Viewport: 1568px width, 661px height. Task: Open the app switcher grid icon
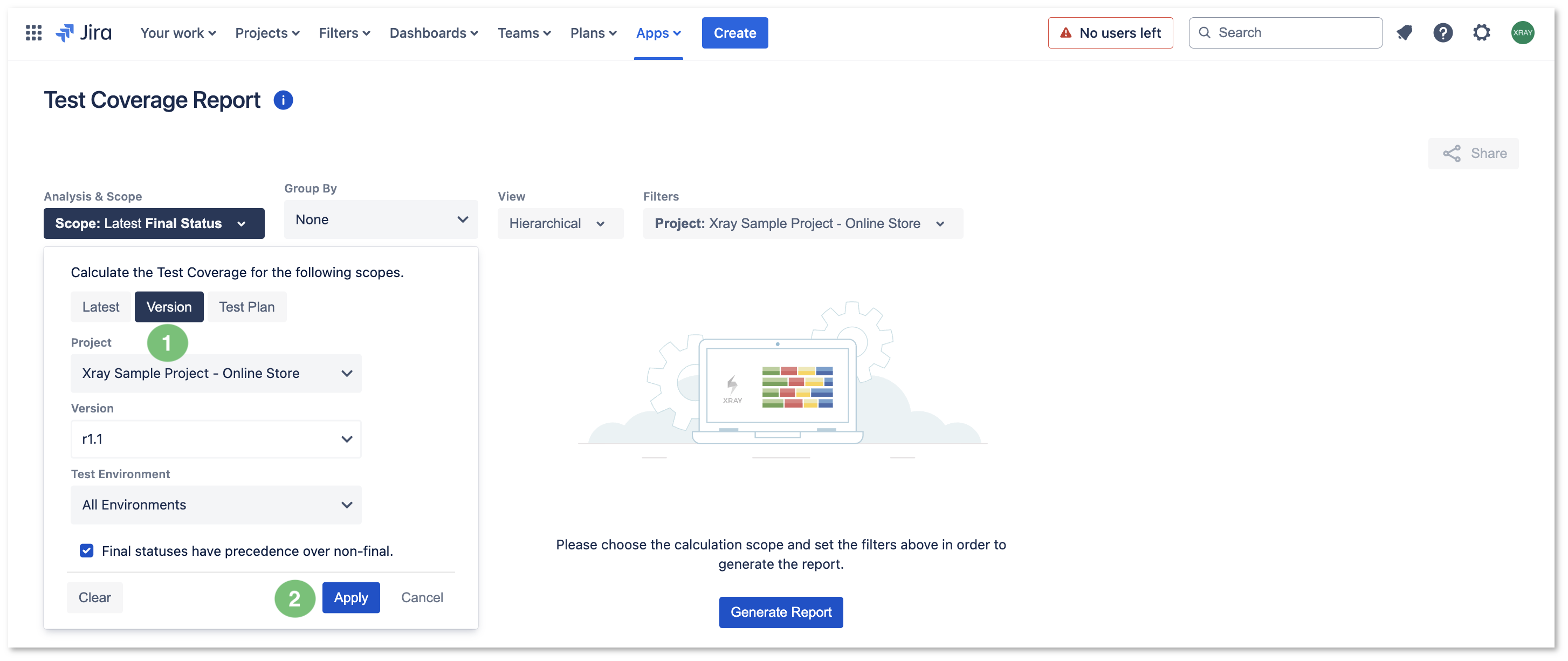click(33, 33)
